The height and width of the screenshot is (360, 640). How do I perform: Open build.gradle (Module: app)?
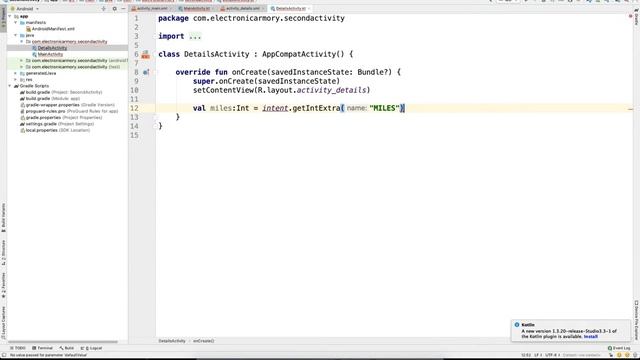pyautogui.click(x=50, y=98)
